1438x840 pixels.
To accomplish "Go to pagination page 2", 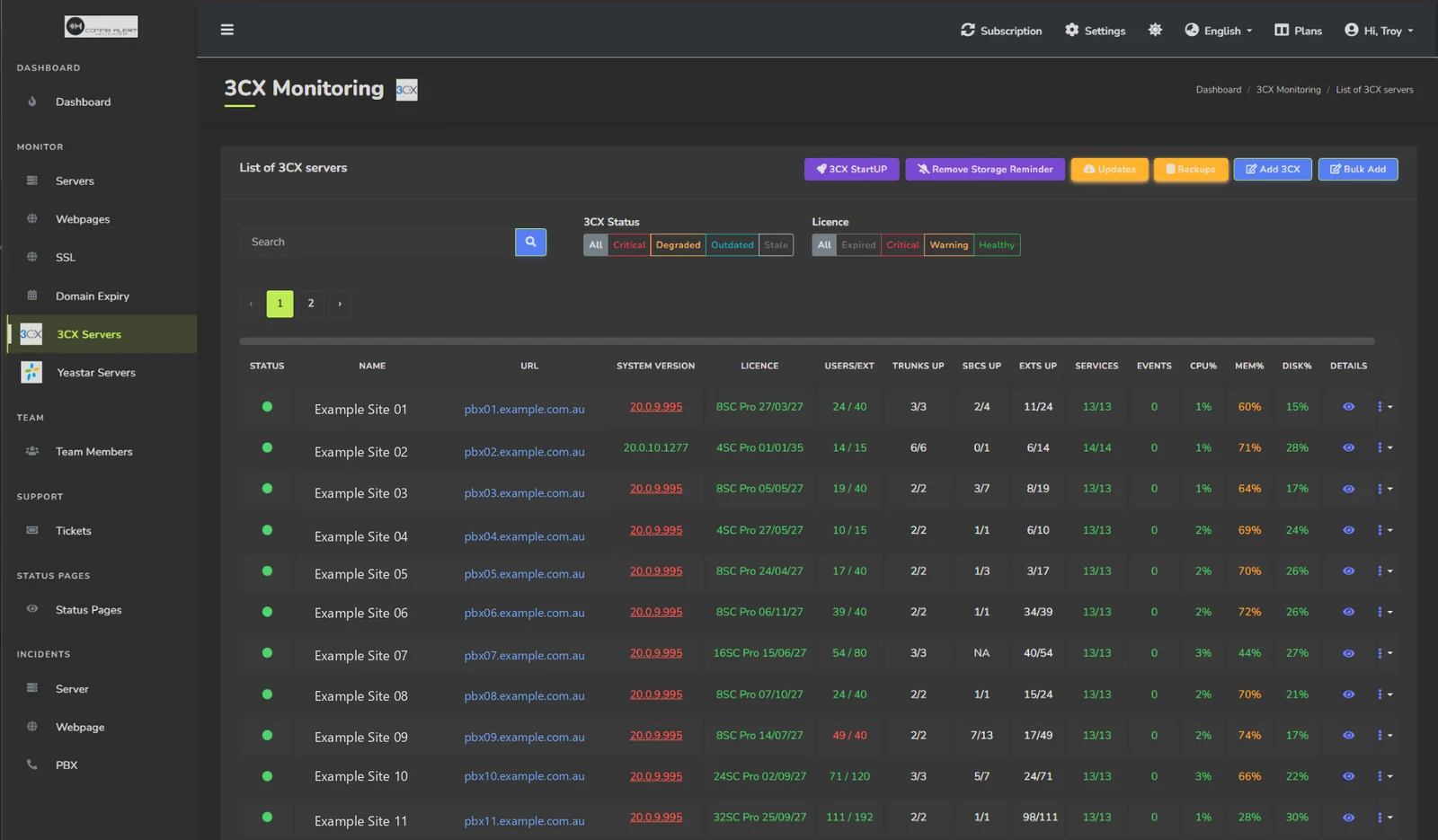I will tap(311, 304).
